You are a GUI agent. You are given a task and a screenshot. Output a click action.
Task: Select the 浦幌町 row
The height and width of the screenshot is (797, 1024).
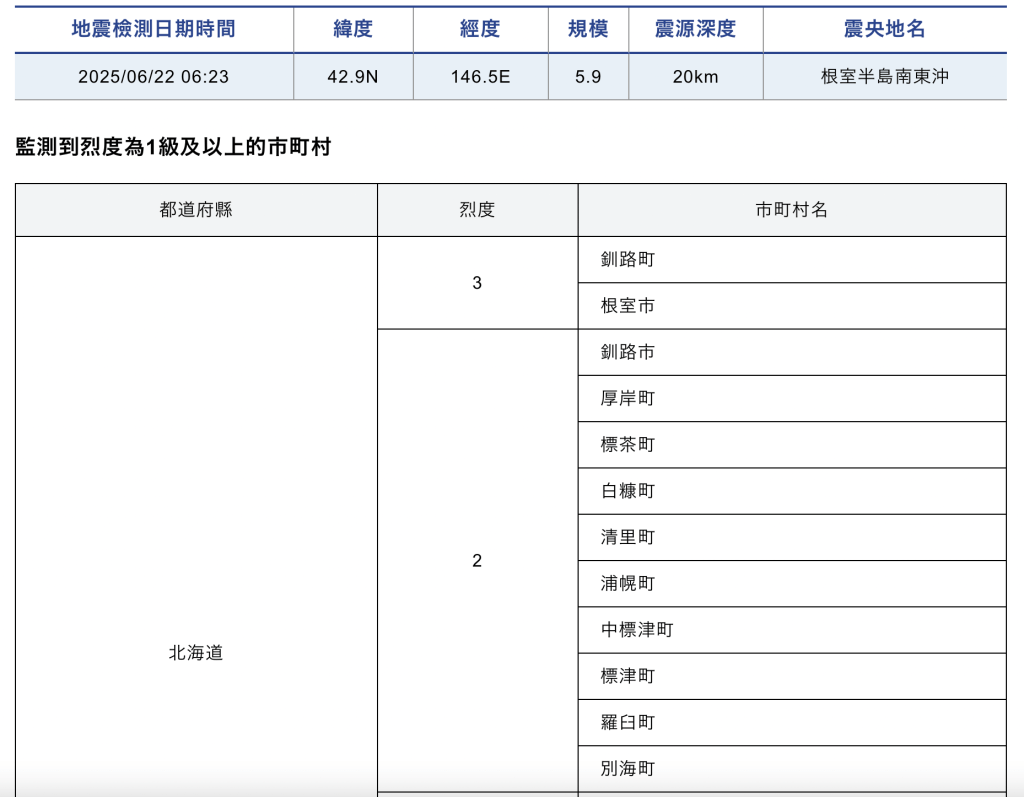pos(792,584)
